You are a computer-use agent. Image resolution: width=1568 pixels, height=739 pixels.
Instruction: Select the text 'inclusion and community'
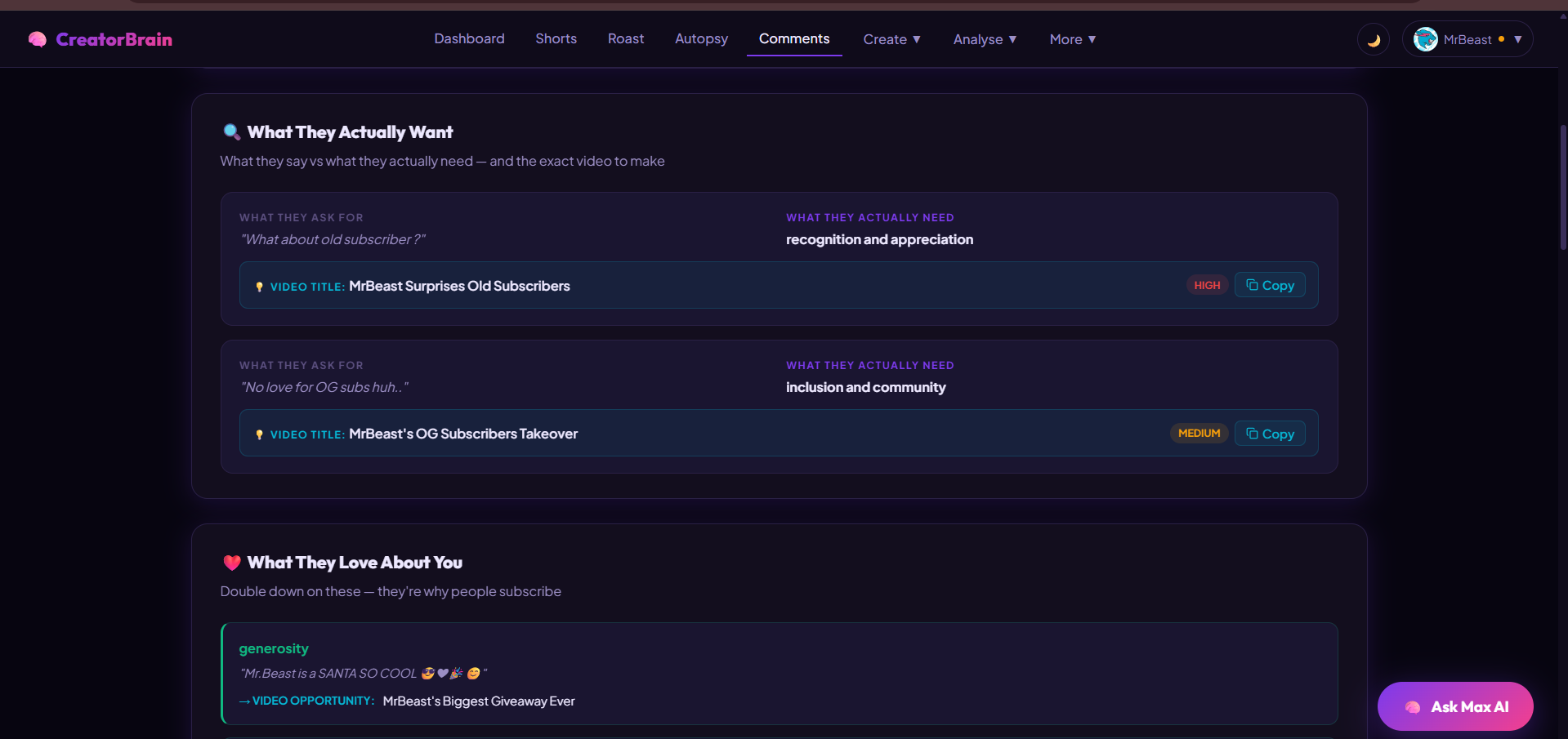coord(865,387)
